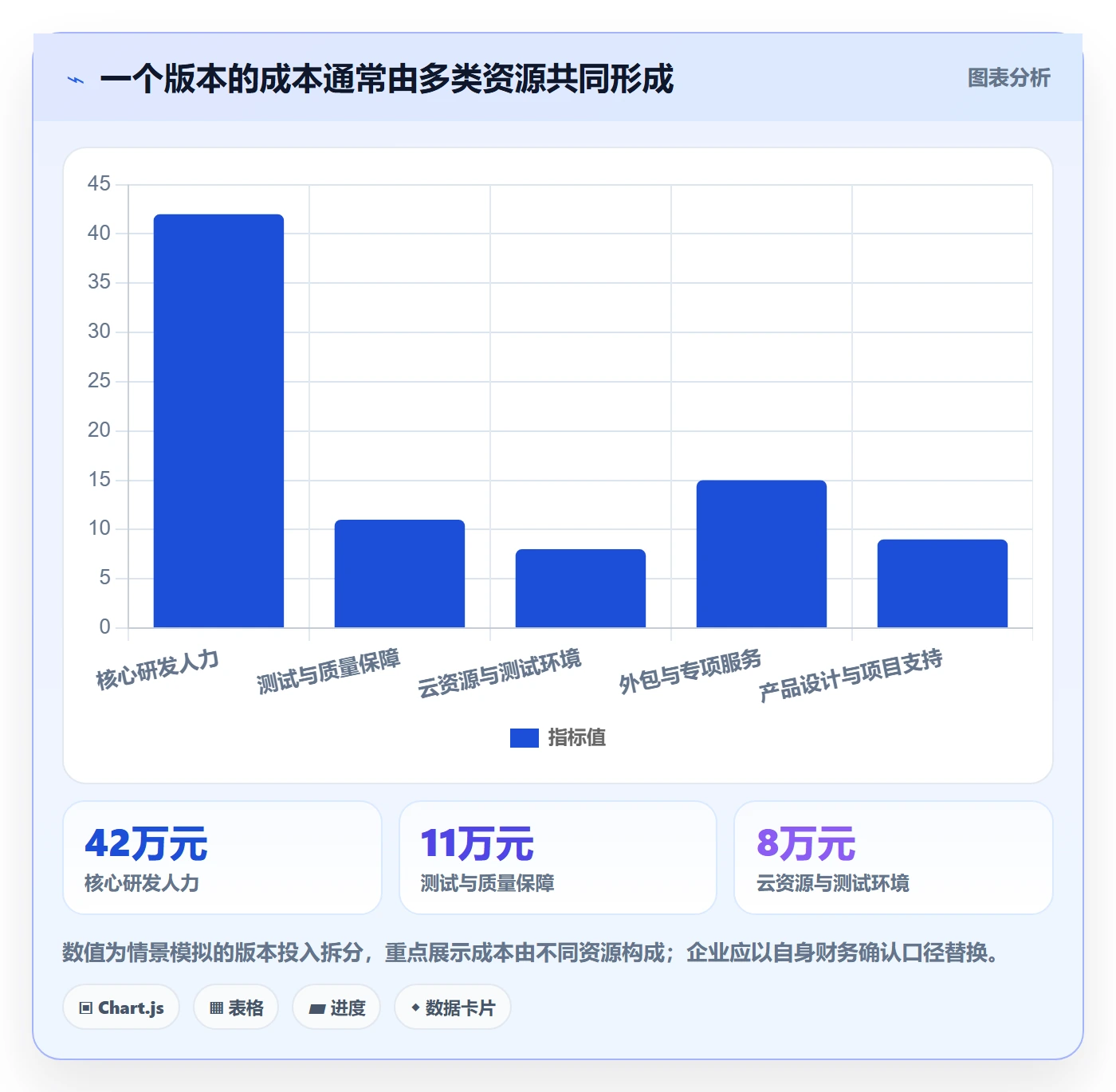Select the 表格 tag
Viewport: 1116px width, 1092px height.
(236, 1008)
